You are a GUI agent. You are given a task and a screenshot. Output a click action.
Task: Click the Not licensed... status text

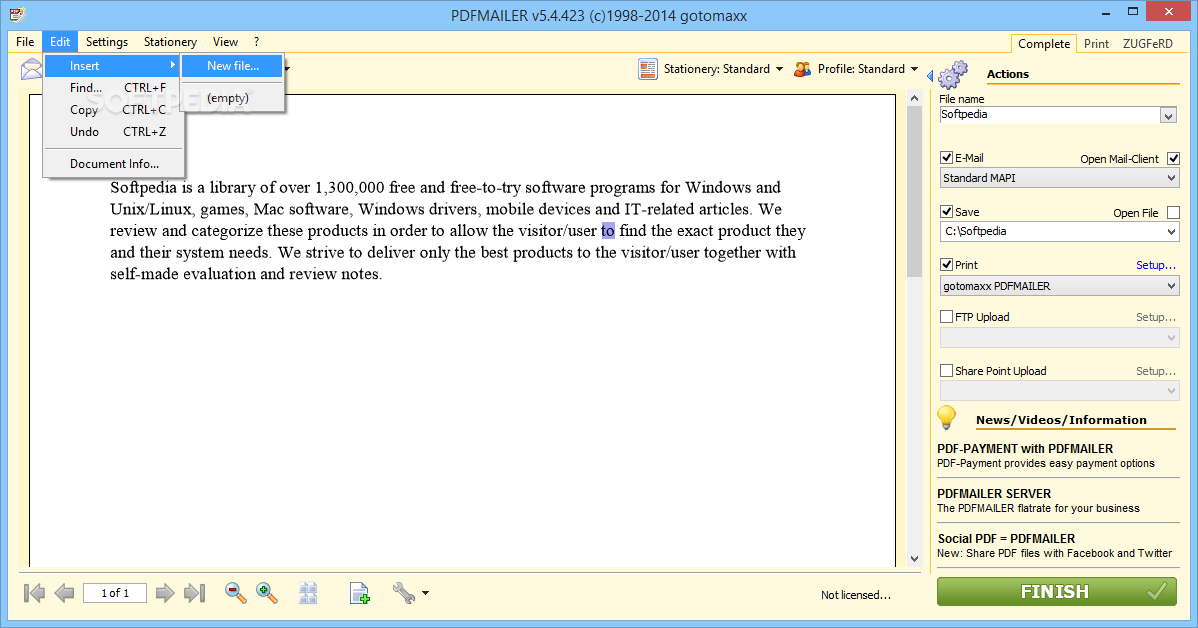(x=856, y=595)
